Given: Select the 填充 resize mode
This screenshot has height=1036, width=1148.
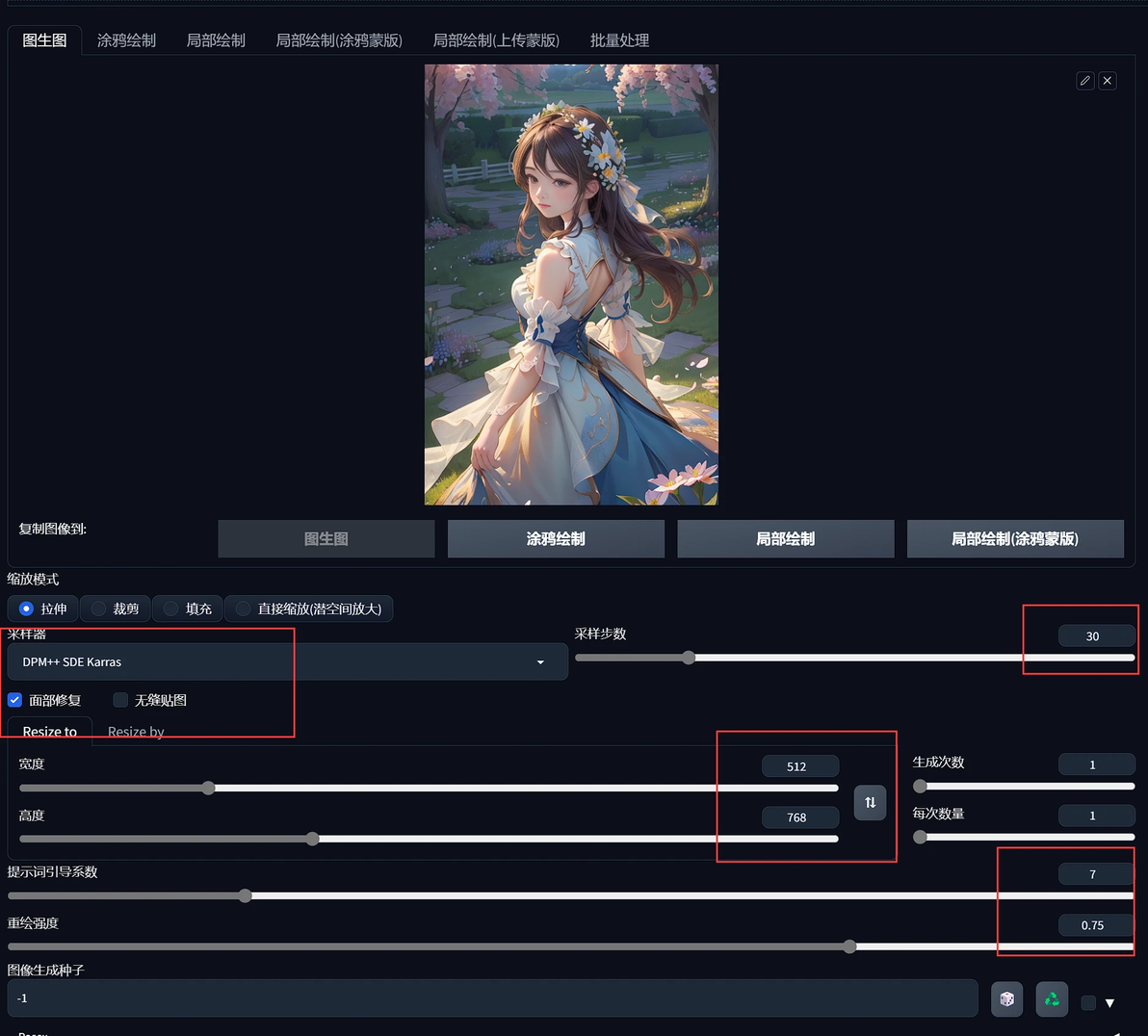Looking at the screenshot, I should (x=188, y=609).
